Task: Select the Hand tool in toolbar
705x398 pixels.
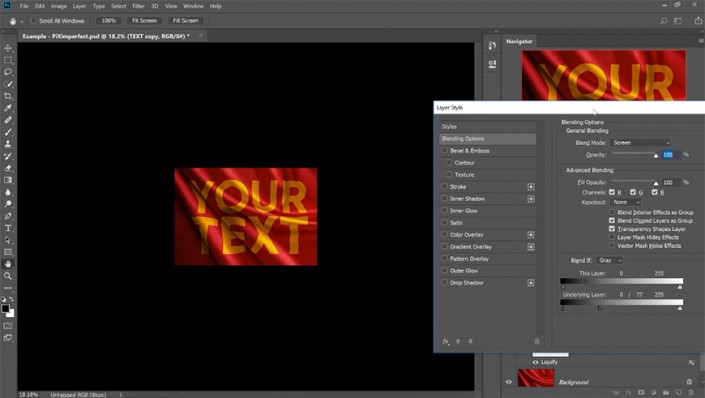Action: pyautogui.click(x=8, y=264)
